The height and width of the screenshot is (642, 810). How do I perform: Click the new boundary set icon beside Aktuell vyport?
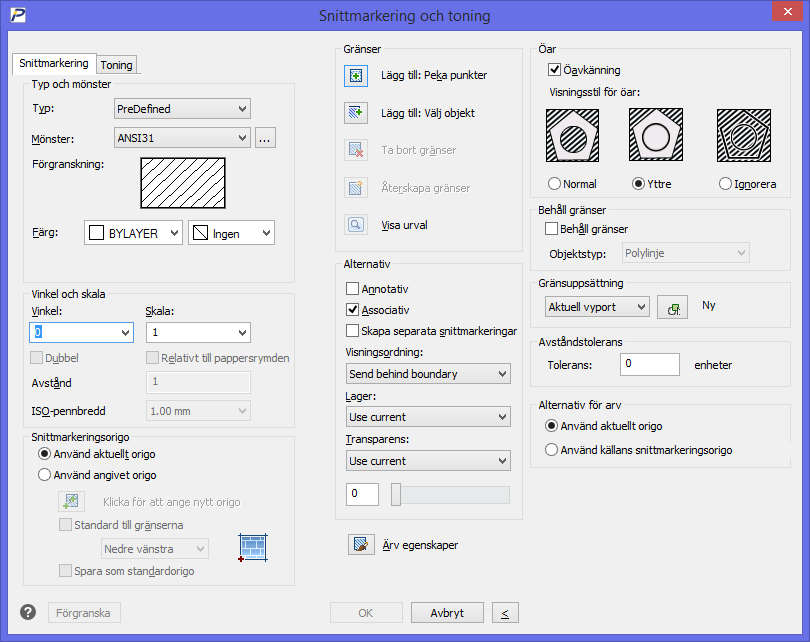(673, 307)
